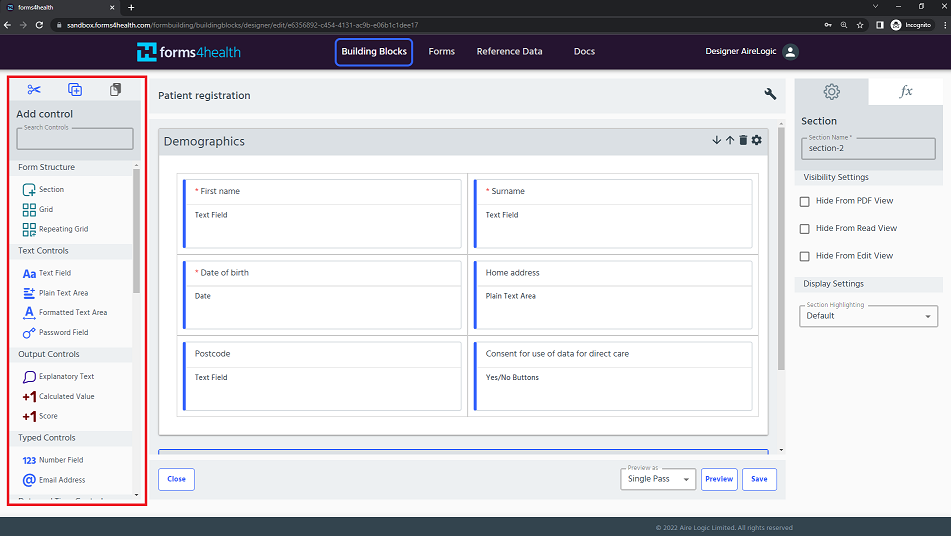Move Demographics section up
Screen dimensions: 951x536
tap(730, 140)
